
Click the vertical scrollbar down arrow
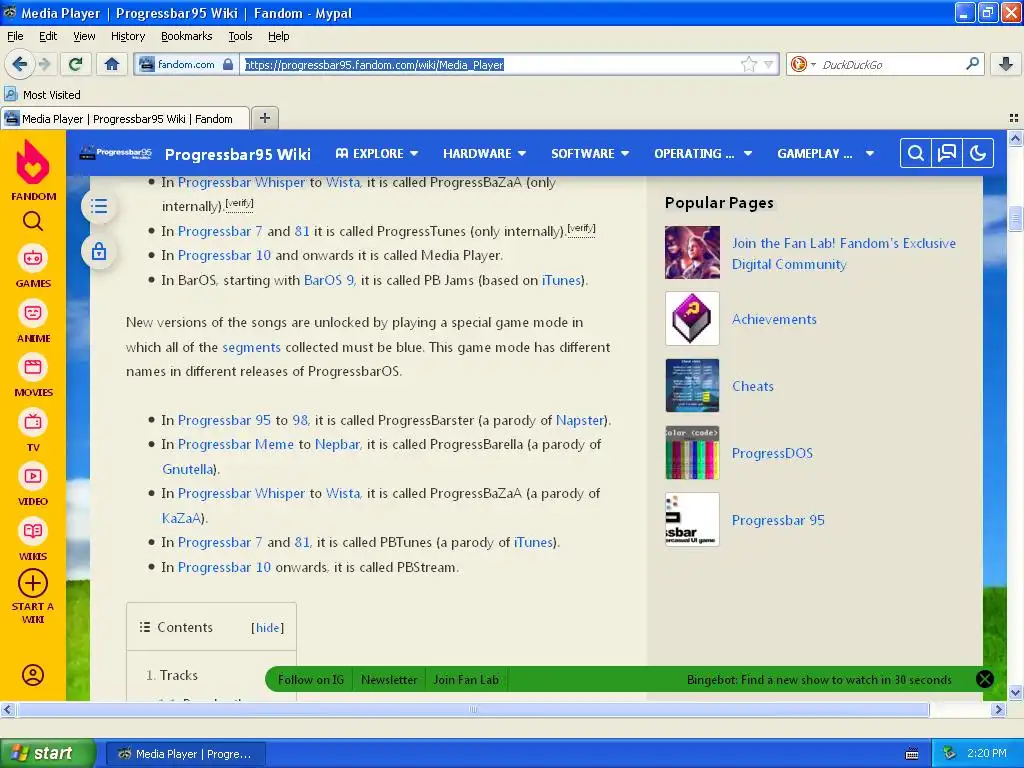(1015, 692)
